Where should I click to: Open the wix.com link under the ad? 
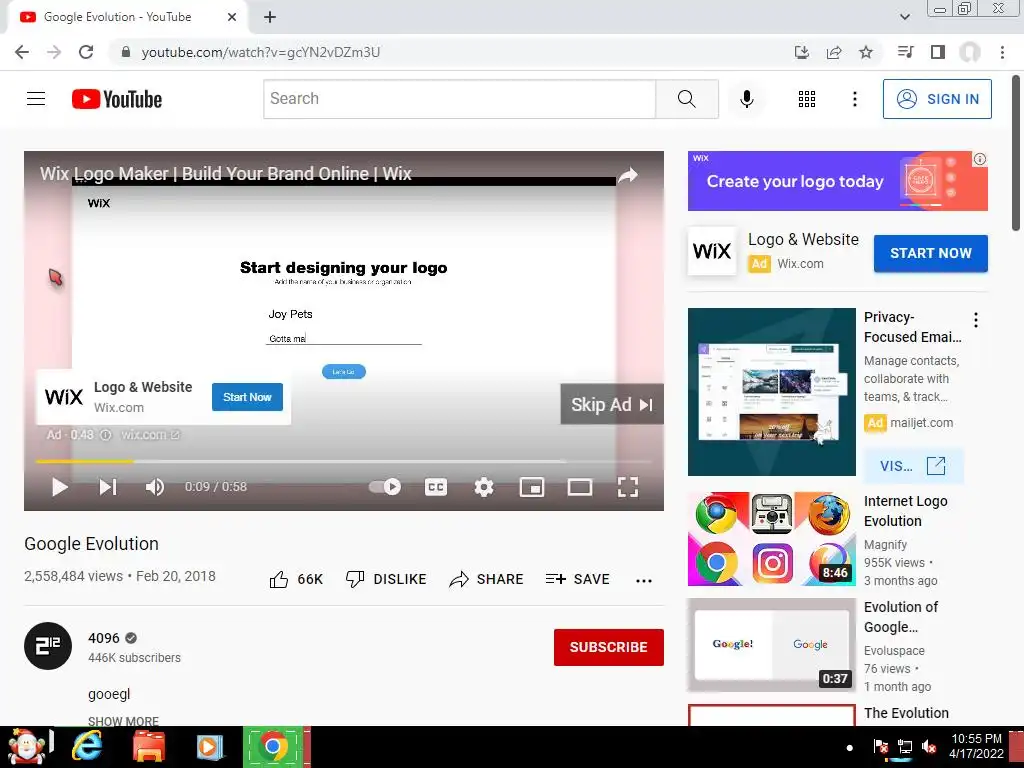(150, 435)
